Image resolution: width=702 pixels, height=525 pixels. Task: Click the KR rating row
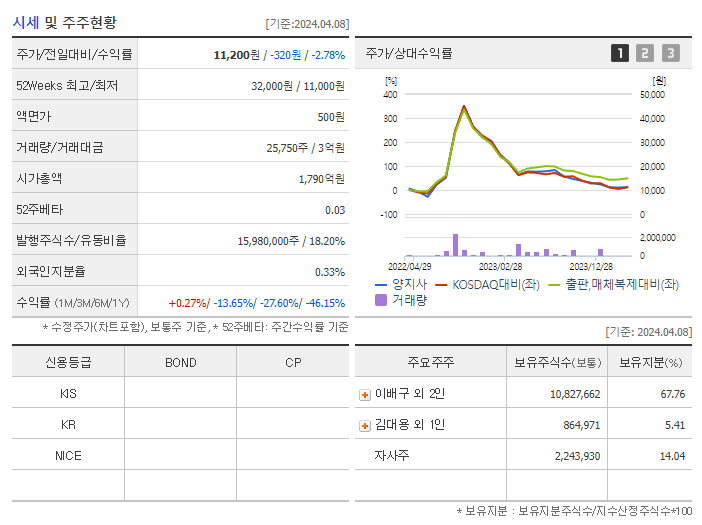pyautogui.click(x=180, y=424)
